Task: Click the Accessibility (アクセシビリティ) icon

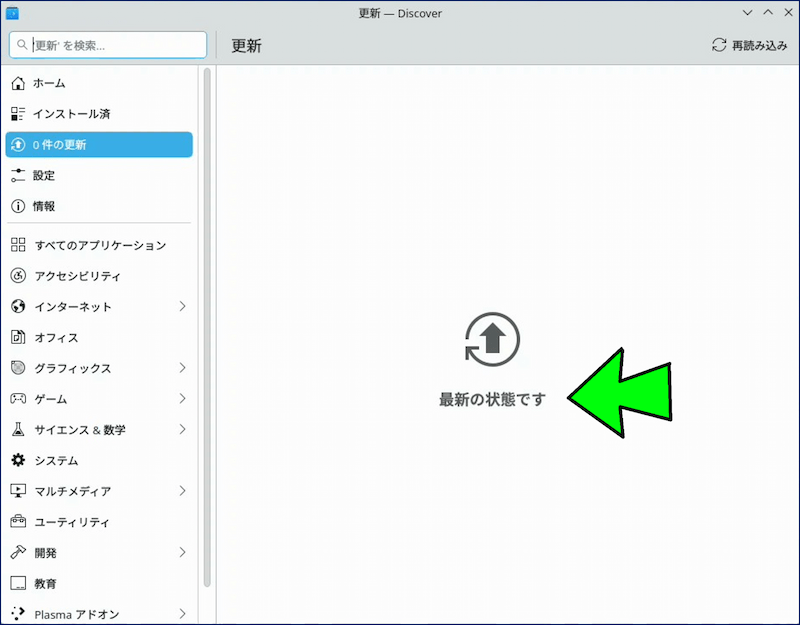Action: point(18,276)
